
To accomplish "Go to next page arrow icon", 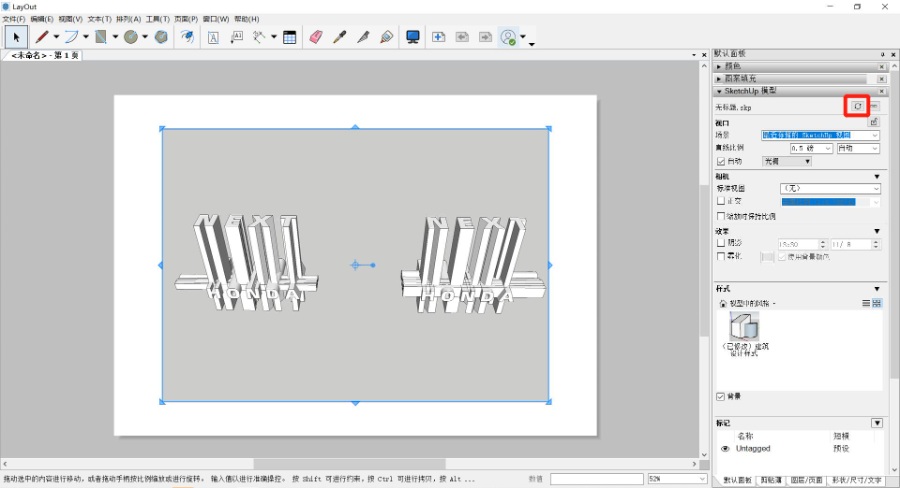I will (486, 37).
